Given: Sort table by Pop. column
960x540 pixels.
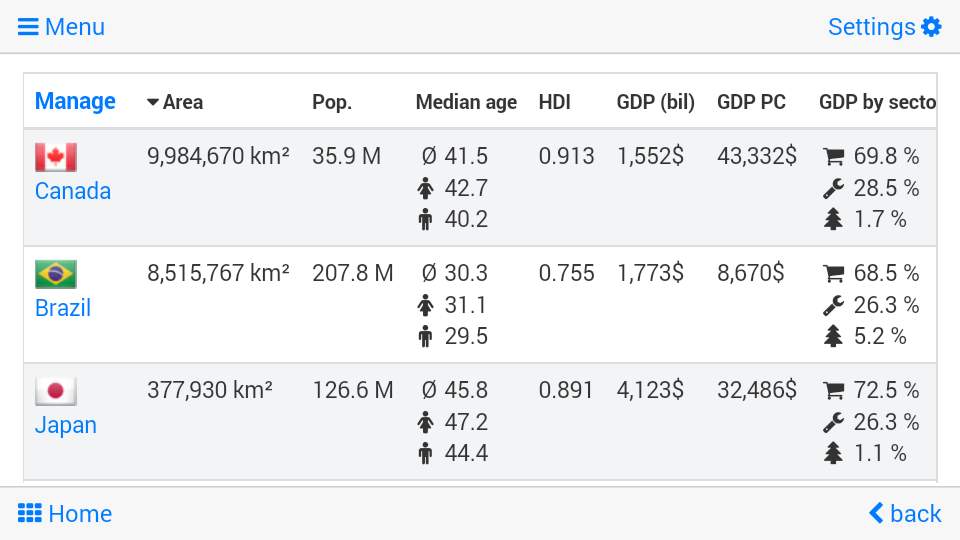Looking at the screenshot, I should [x=332, y=102].
